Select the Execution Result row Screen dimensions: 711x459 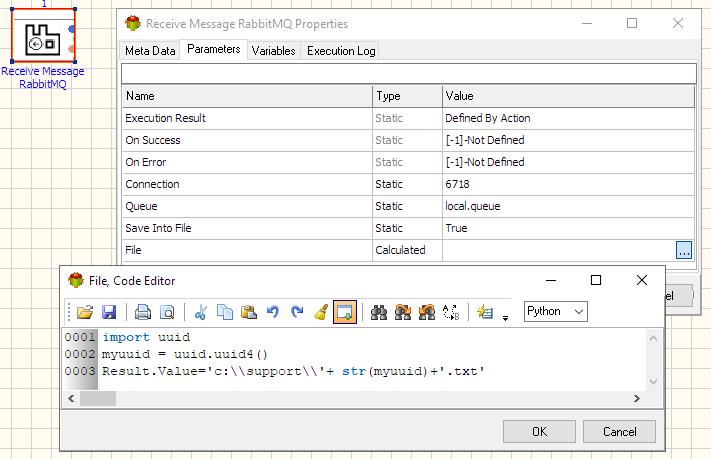pos(409,118)
